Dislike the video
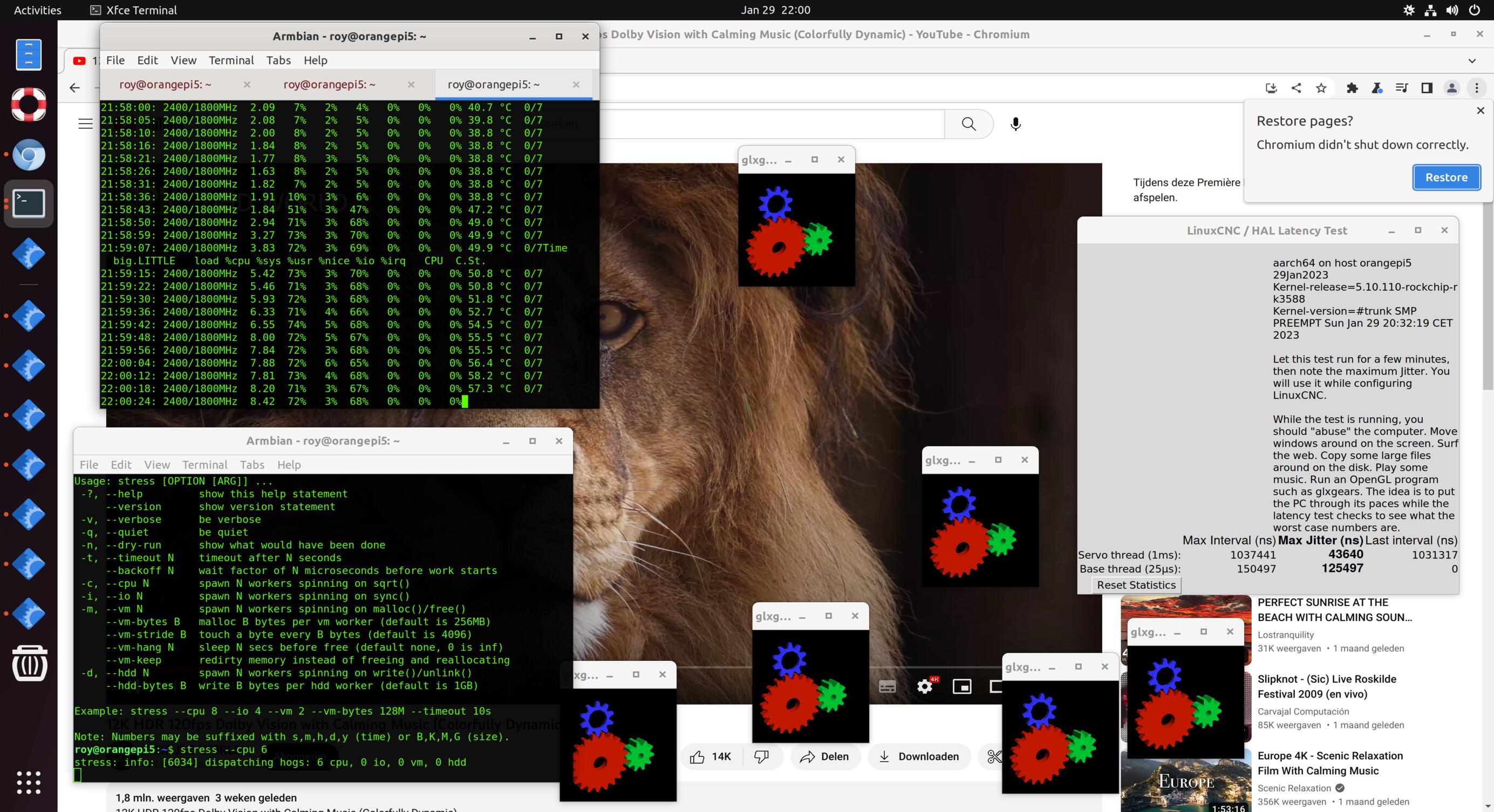The height and width of the screenshot is (812, 1494). (762, 756)
